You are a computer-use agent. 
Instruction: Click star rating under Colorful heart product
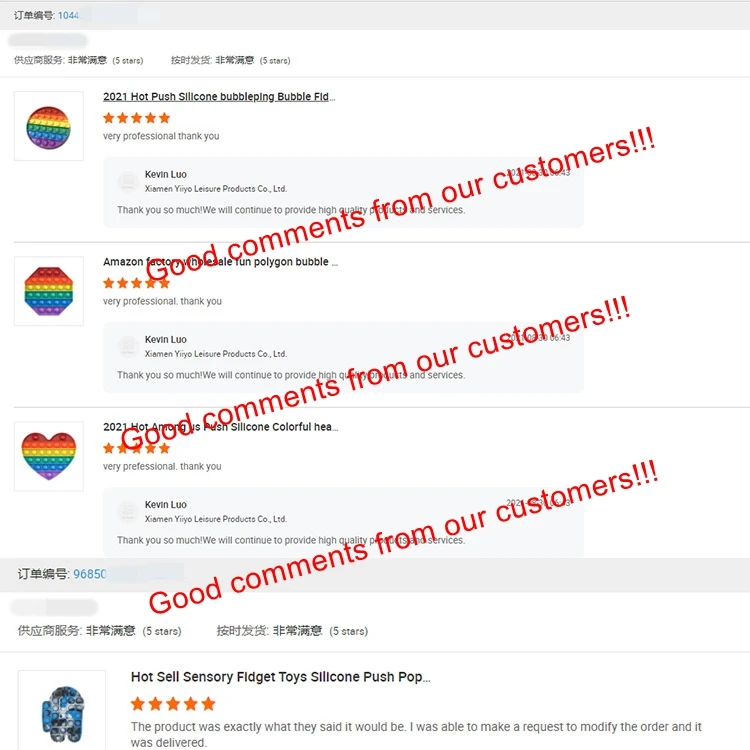pos(137,448)
